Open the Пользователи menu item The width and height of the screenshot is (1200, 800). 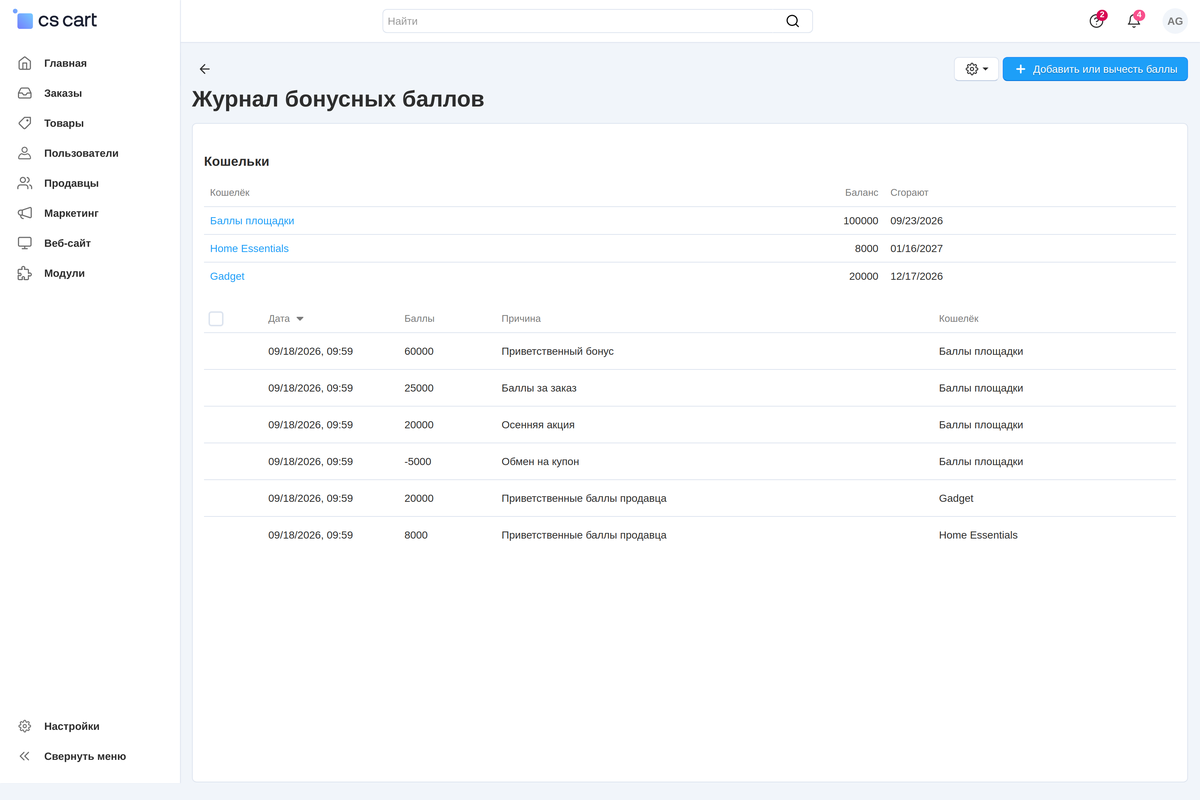click(81, 153)
